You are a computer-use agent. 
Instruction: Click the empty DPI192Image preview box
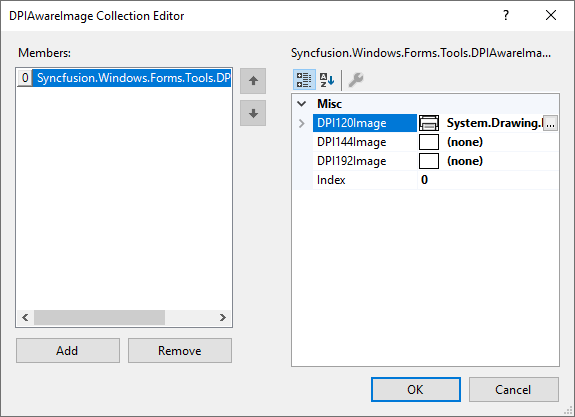click(x=429, y=161)
